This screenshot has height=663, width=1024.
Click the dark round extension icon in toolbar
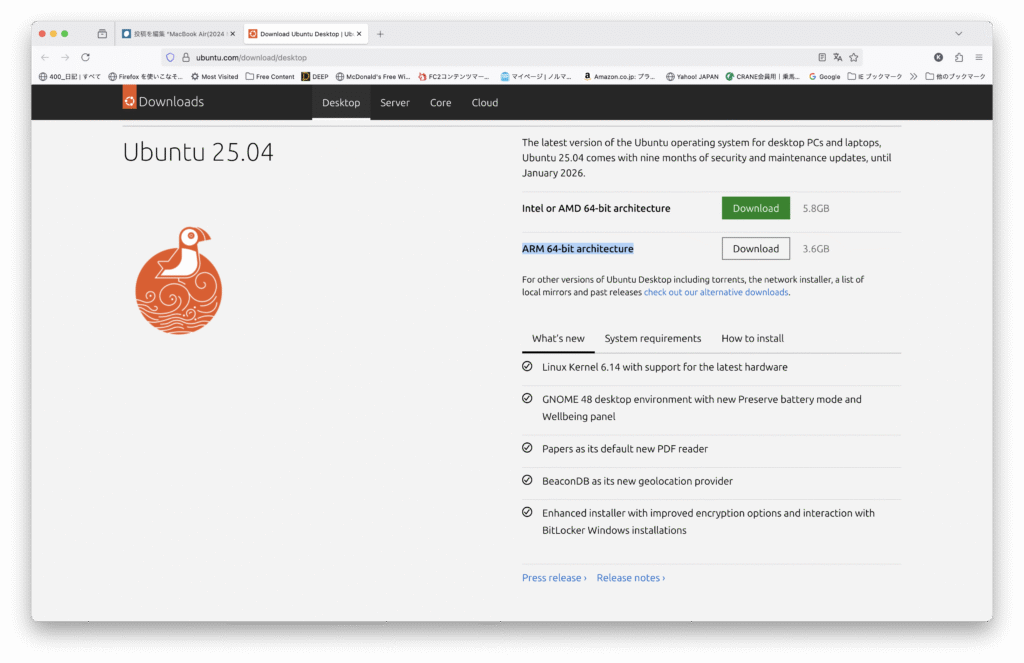coord(938,57)
